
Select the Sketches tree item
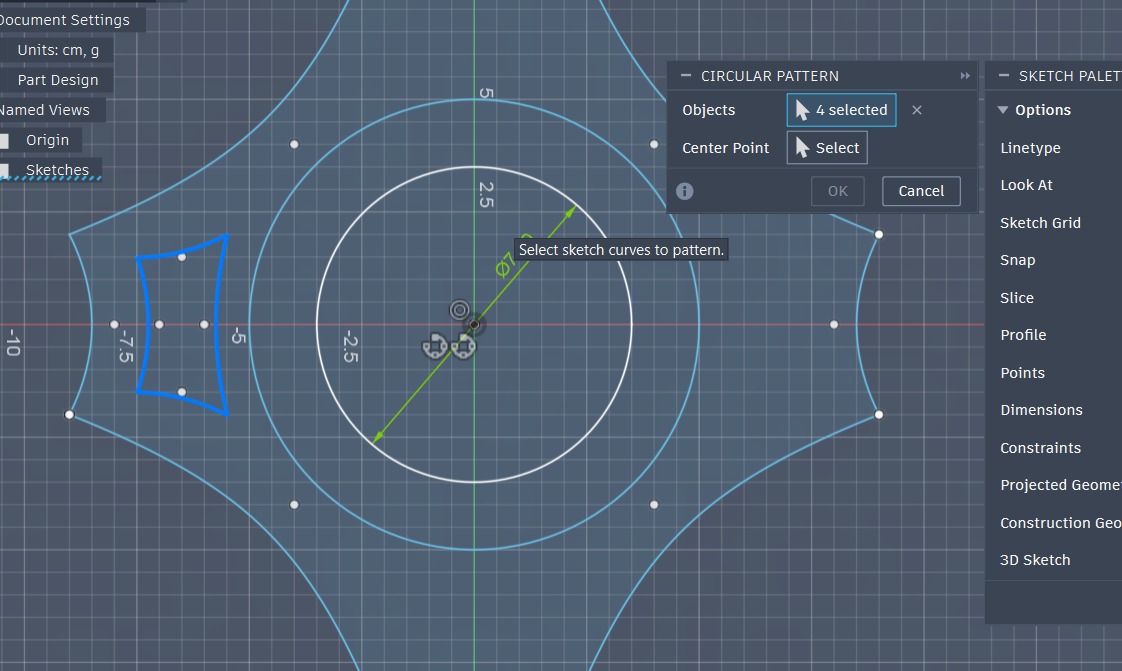(x=57, y=170)
